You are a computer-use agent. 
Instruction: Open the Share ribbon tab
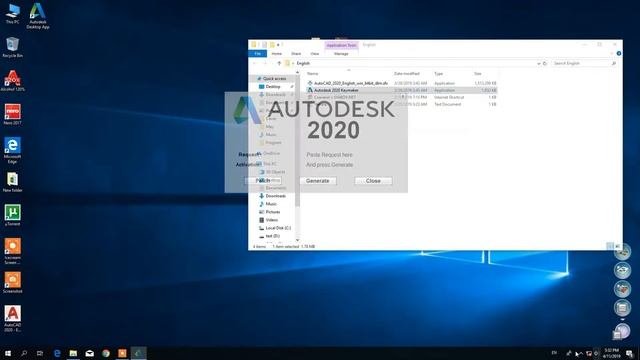(296, 53)
